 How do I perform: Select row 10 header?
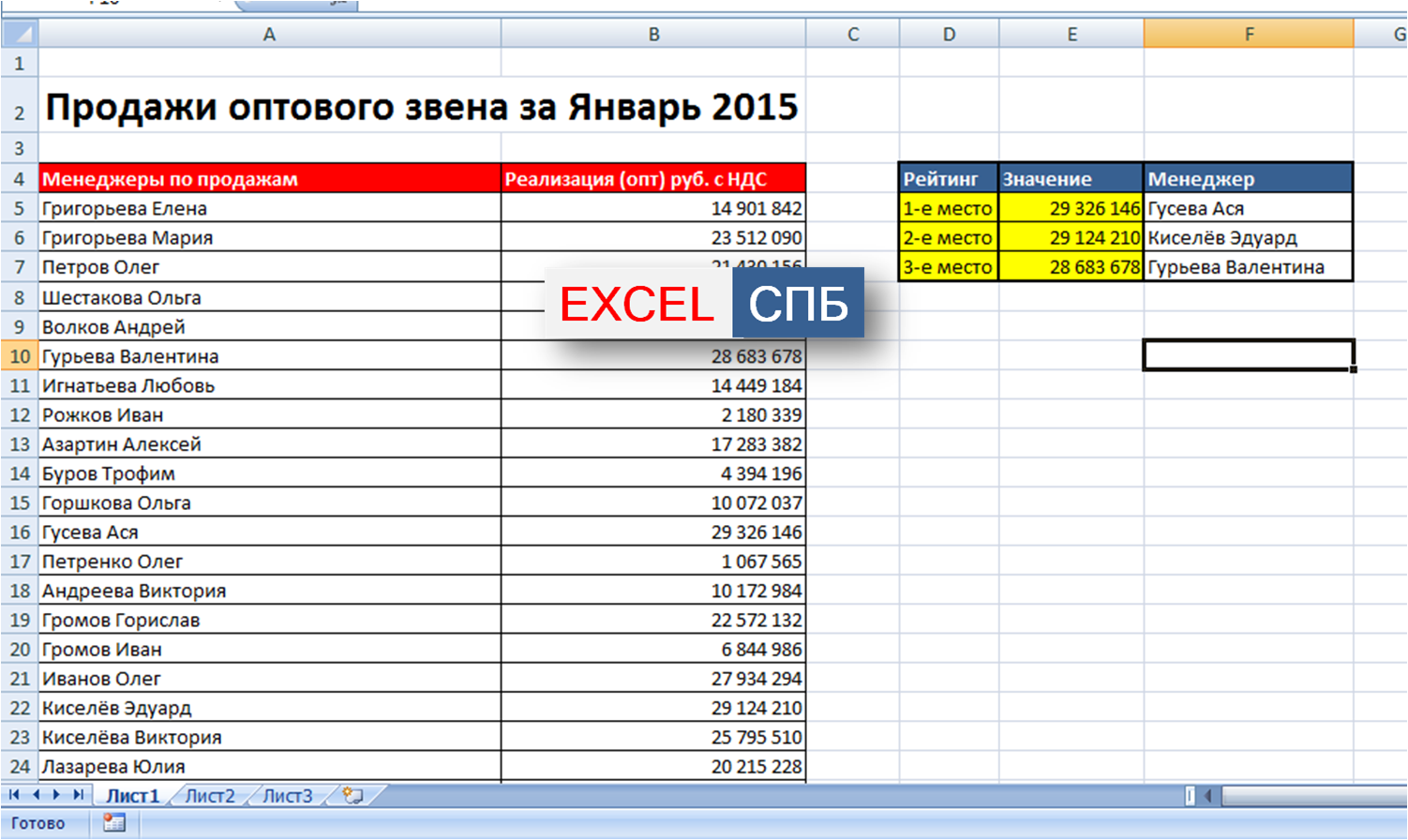(x=19, y=356)
